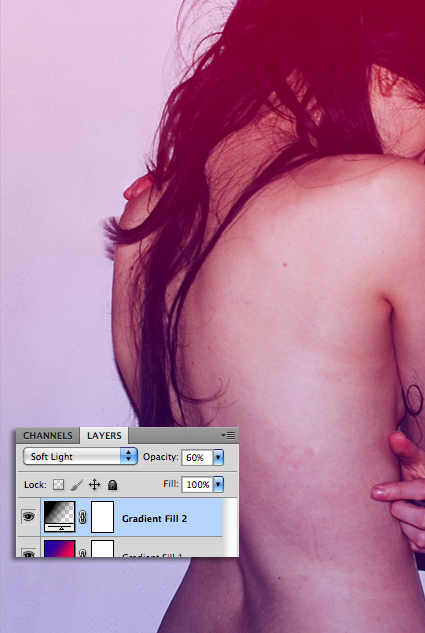Image resolution: width=425 pixels, height=633 pixels.
Task: Unlink the Gradient Fill 2 mask chain icon
Action: [83, 517]
